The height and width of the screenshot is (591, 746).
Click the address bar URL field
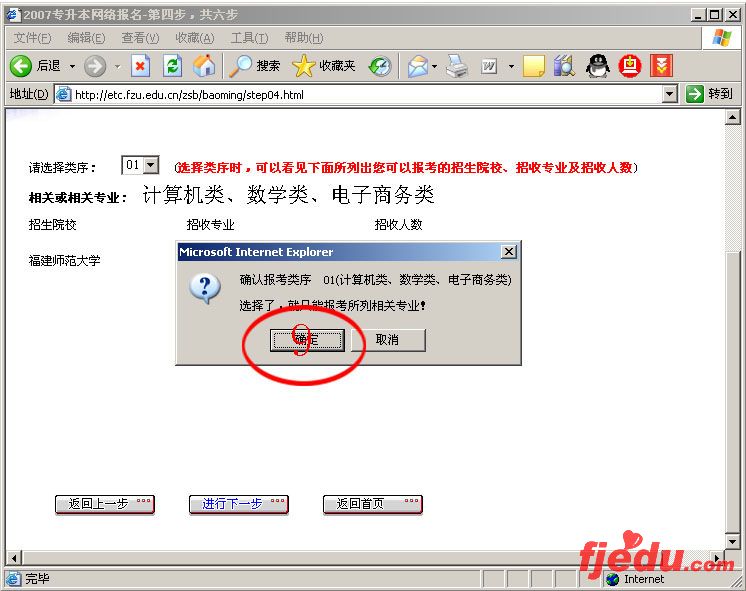point(360,95)
